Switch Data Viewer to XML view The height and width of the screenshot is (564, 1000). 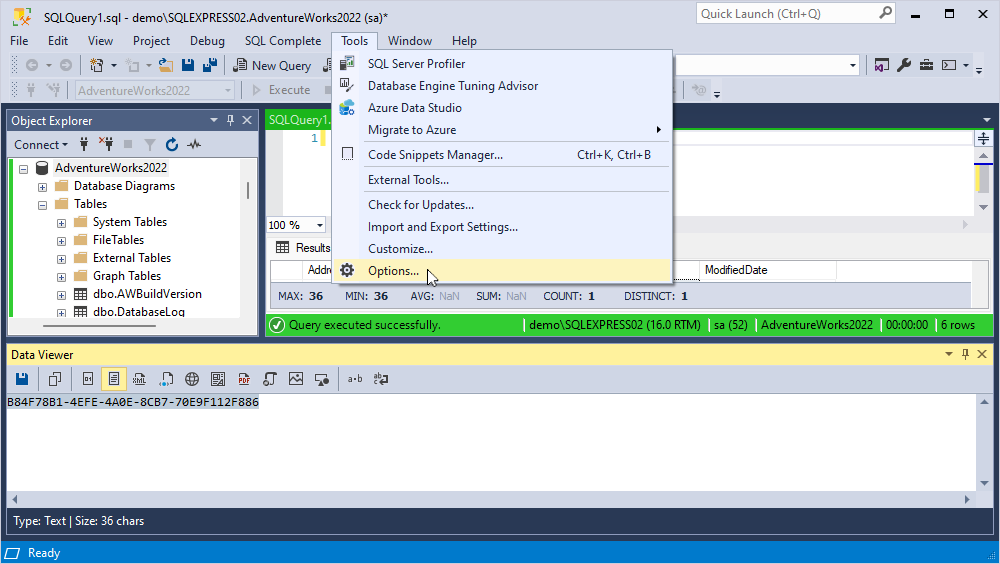click(140, 379)
